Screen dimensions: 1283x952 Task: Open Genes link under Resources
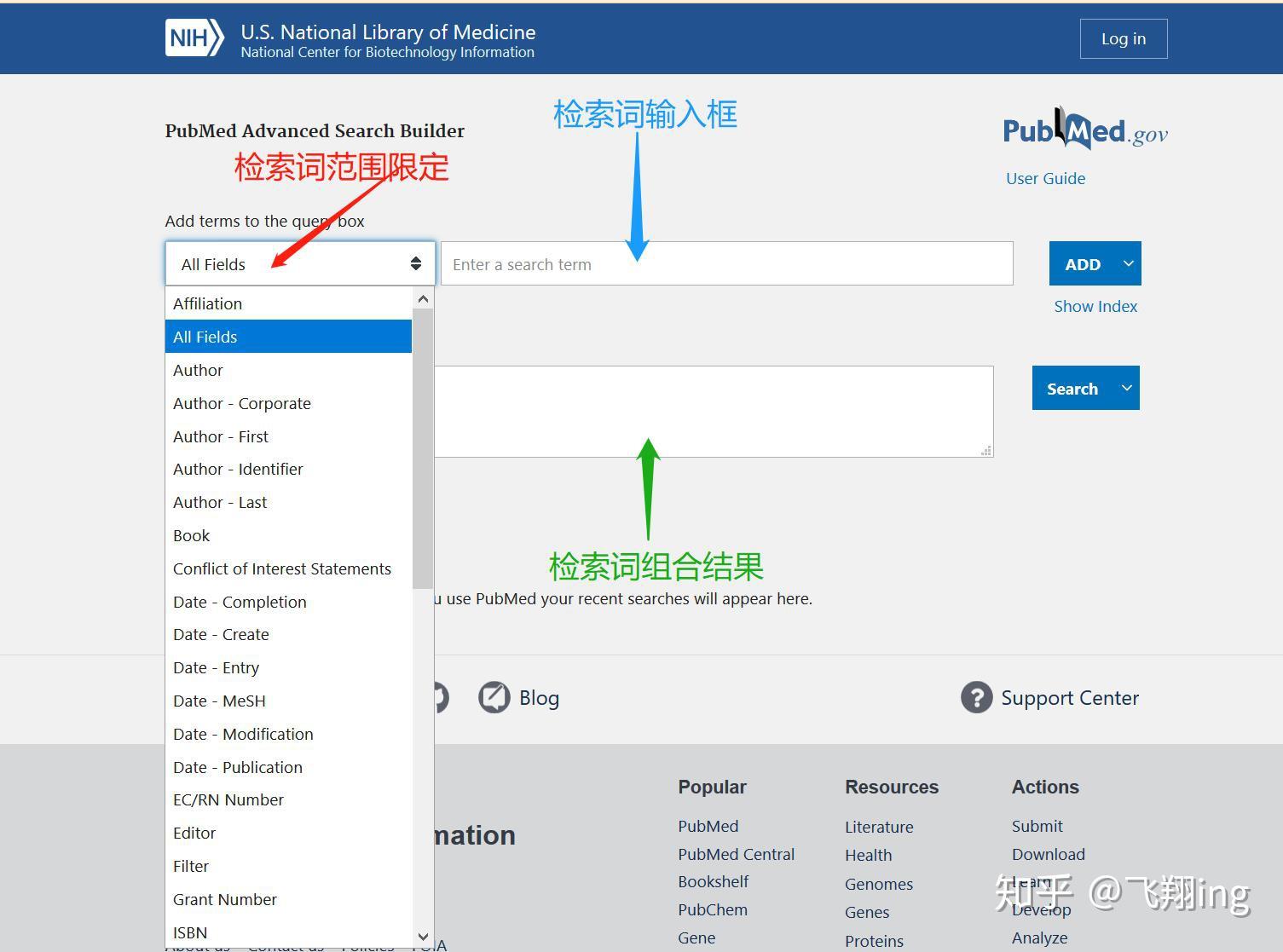click(867, 912)
